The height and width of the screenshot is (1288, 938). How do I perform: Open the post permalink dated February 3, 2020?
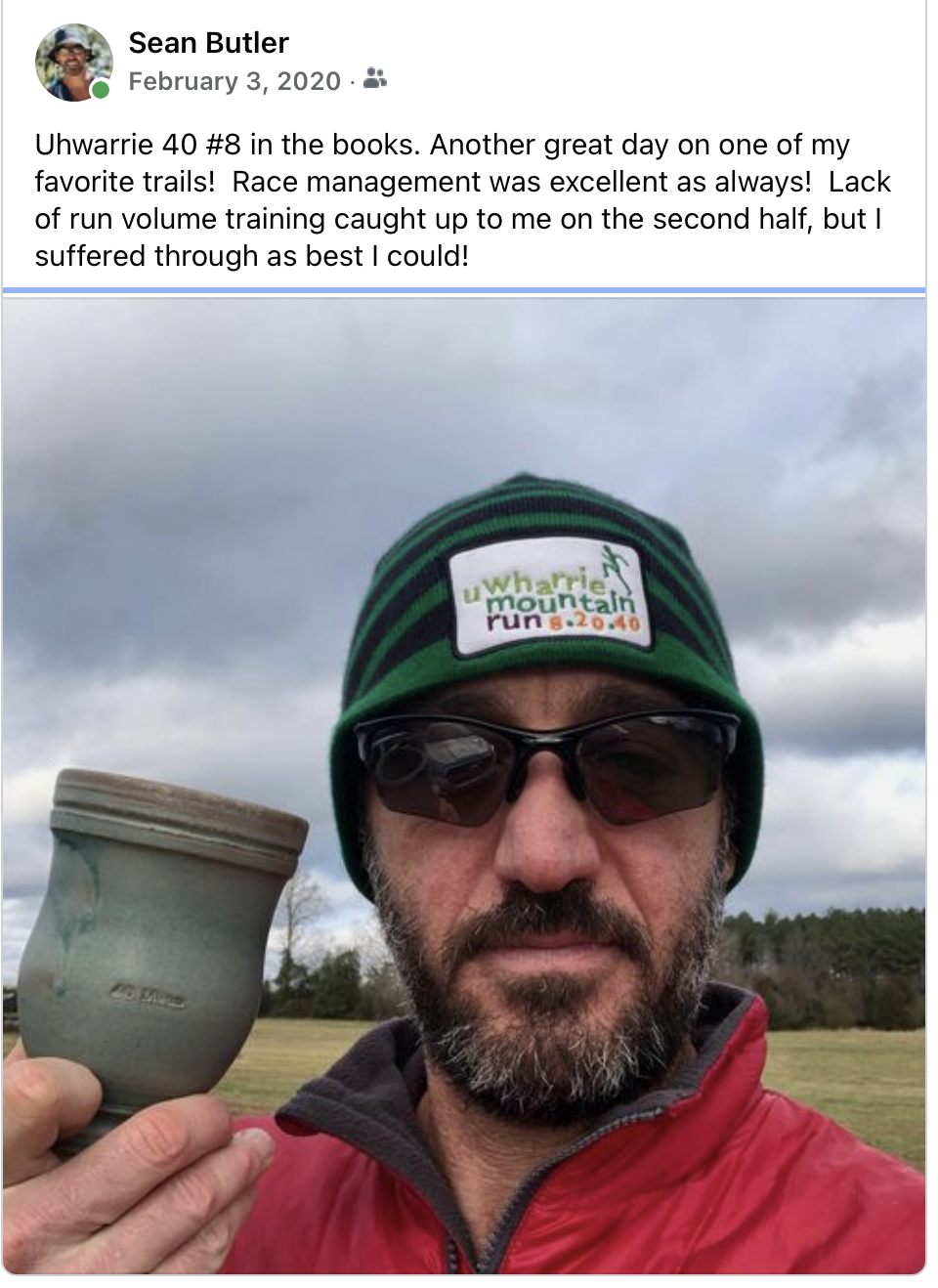click(234, 81)
